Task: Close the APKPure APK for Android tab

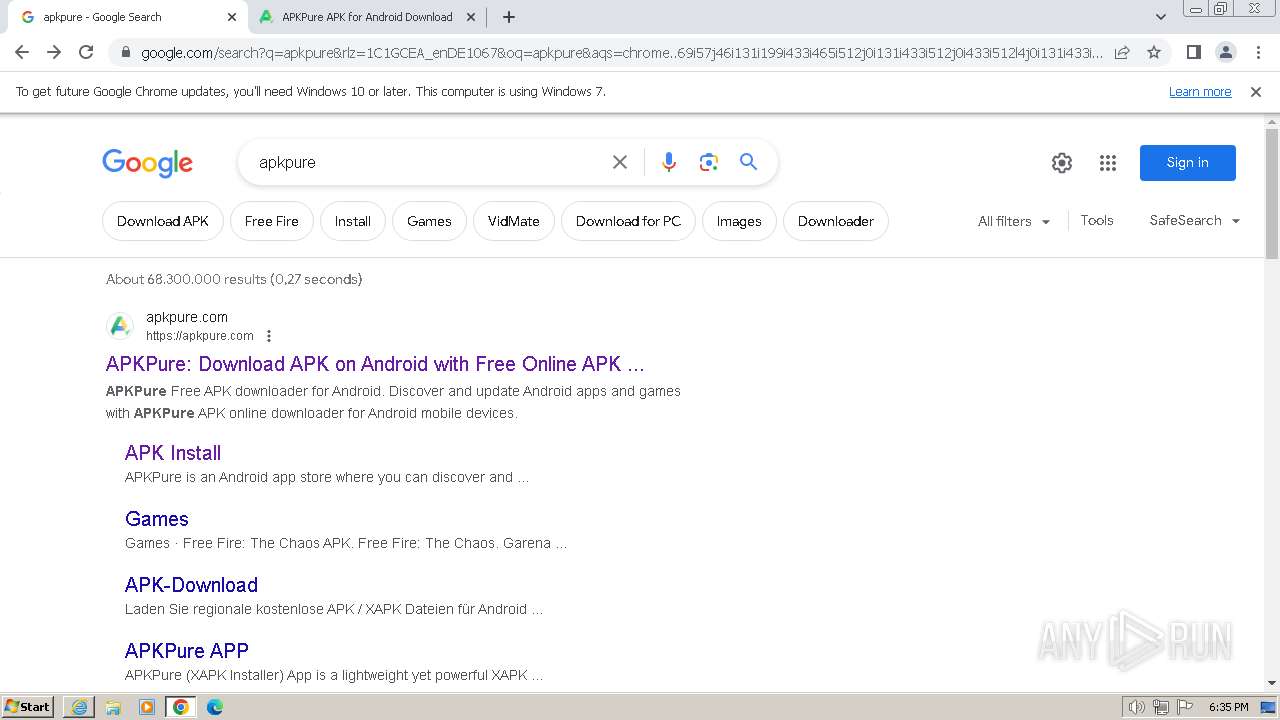Action: tap(471, 17)
